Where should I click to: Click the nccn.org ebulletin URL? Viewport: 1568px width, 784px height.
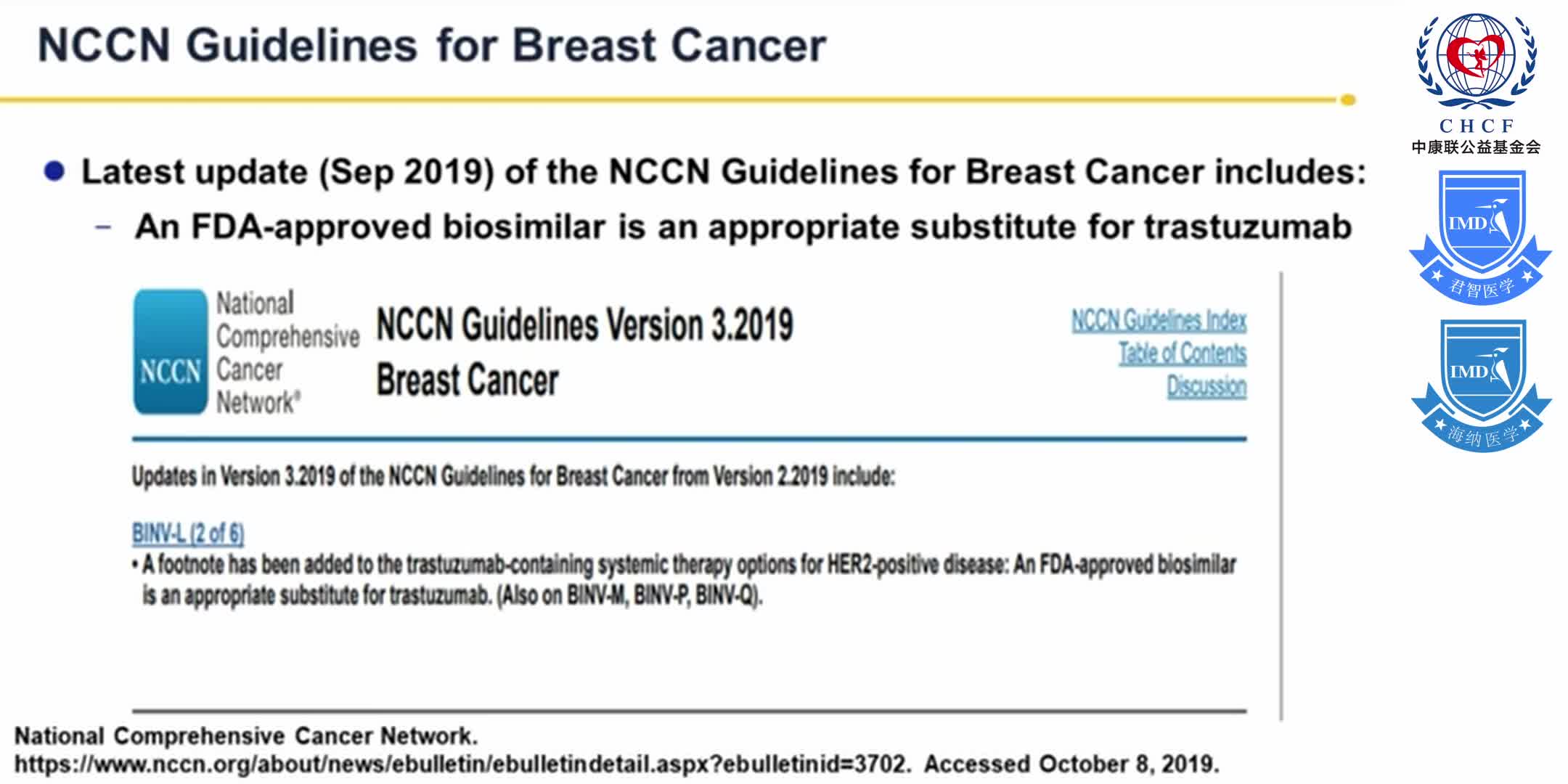tap(462, 764)
